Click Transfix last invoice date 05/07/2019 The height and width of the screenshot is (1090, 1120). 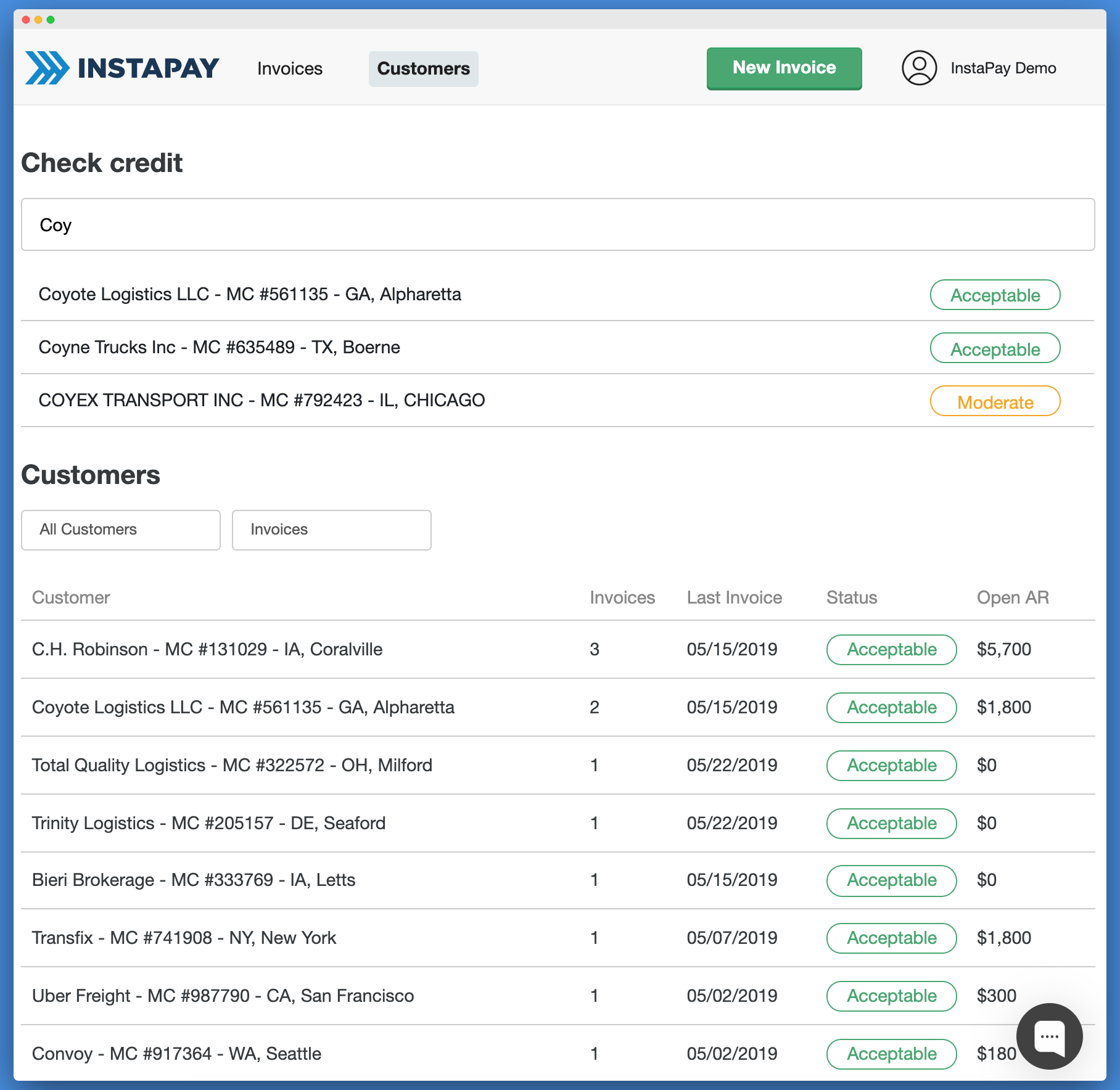coord(732,938)
